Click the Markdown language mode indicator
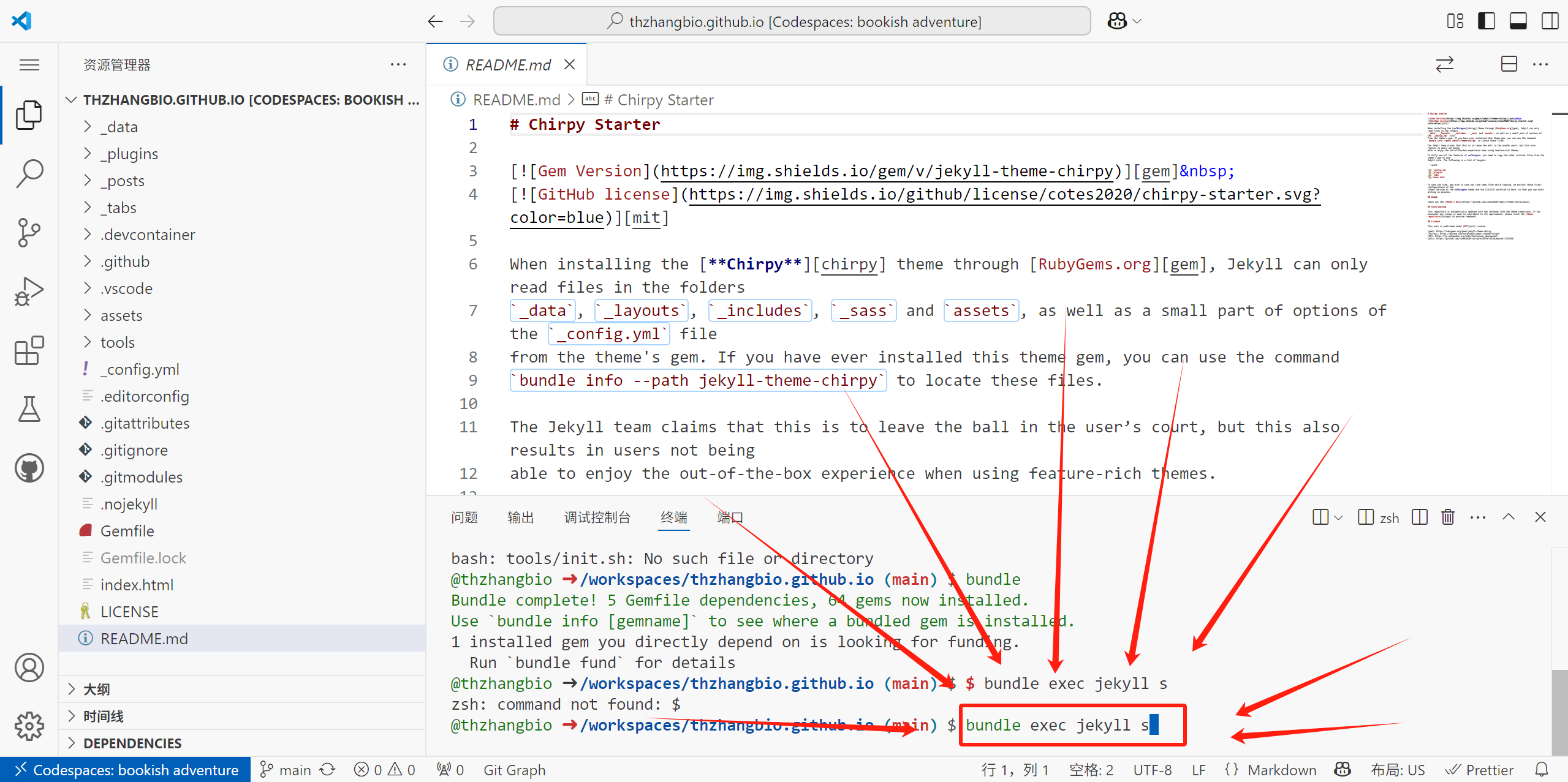Image resolution: width=1568 pixels, height=782 pixels. (x=1281, y=770)
